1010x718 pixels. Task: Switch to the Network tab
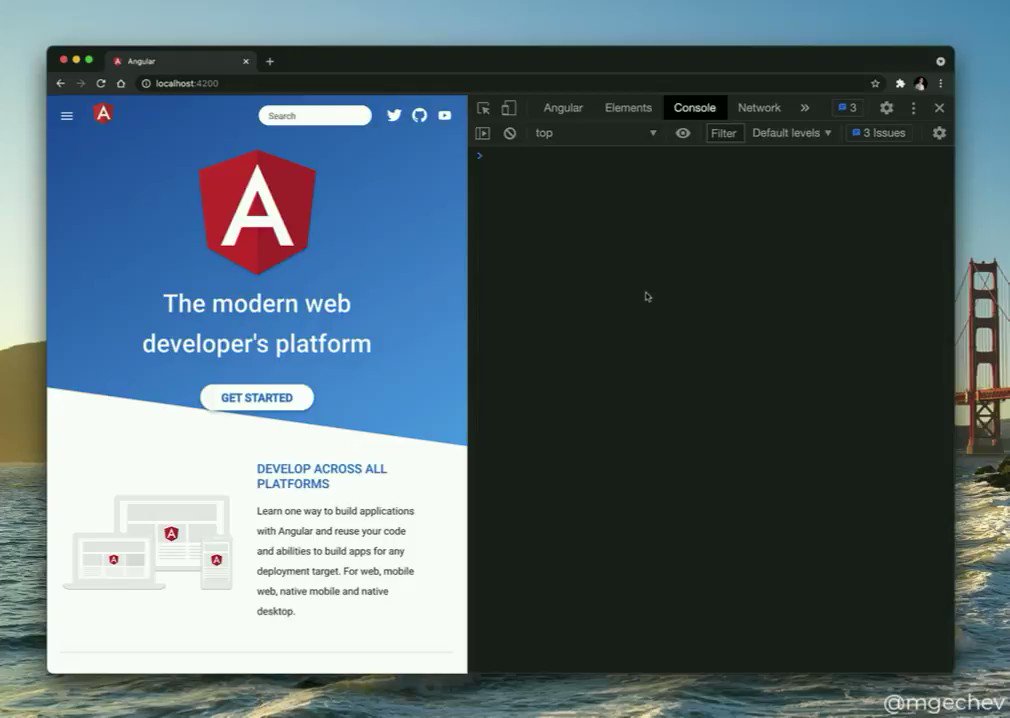coord(759,108)
